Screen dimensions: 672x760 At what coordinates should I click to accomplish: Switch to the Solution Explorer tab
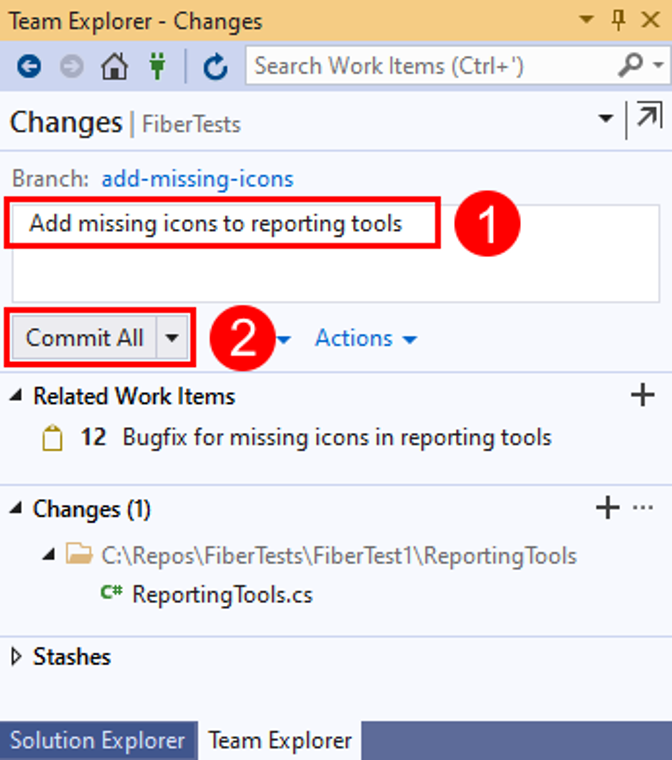(98, 741)
